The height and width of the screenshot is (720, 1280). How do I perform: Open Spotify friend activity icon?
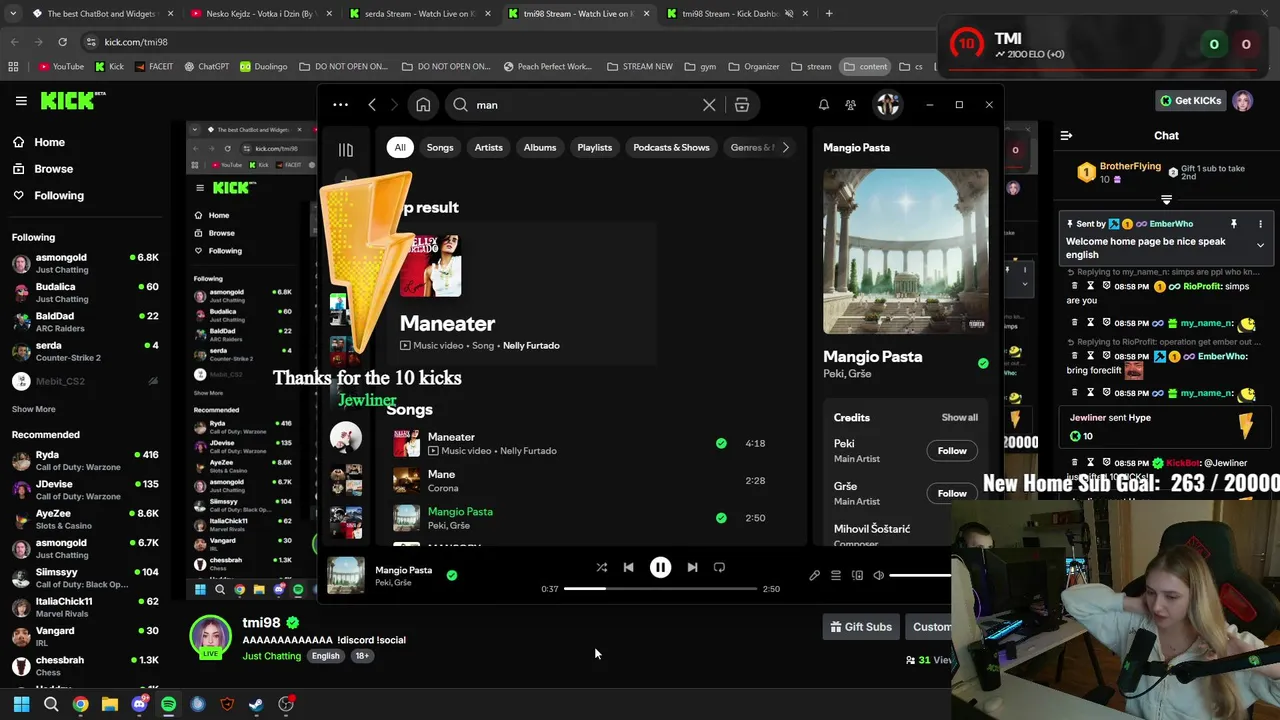(850, 104)
